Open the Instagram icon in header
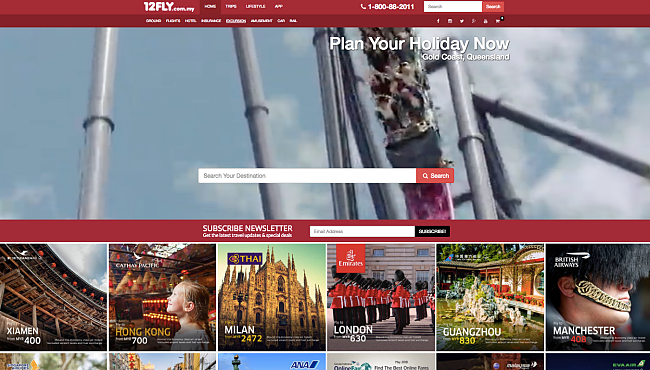This screenshot has height=370, width=650. (x=450, y=21)
